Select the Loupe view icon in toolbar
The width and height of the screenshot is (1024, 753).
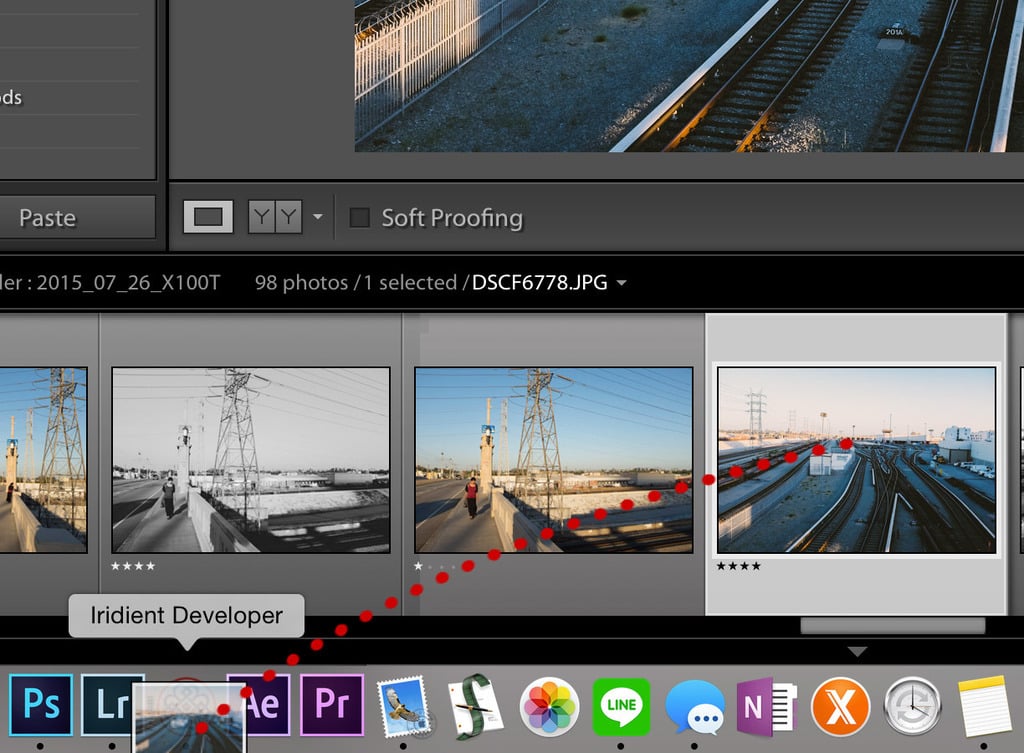pos(207,217)
